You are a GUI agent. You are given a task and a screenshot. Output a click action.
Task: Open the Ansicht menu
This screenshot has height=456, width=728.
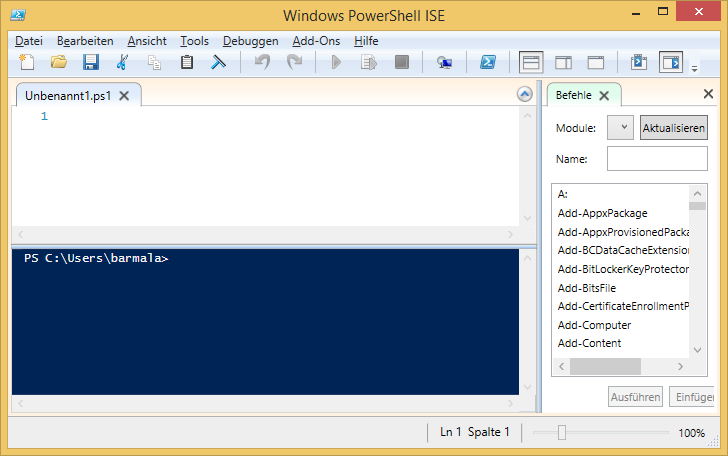click(x=147, y=41)
